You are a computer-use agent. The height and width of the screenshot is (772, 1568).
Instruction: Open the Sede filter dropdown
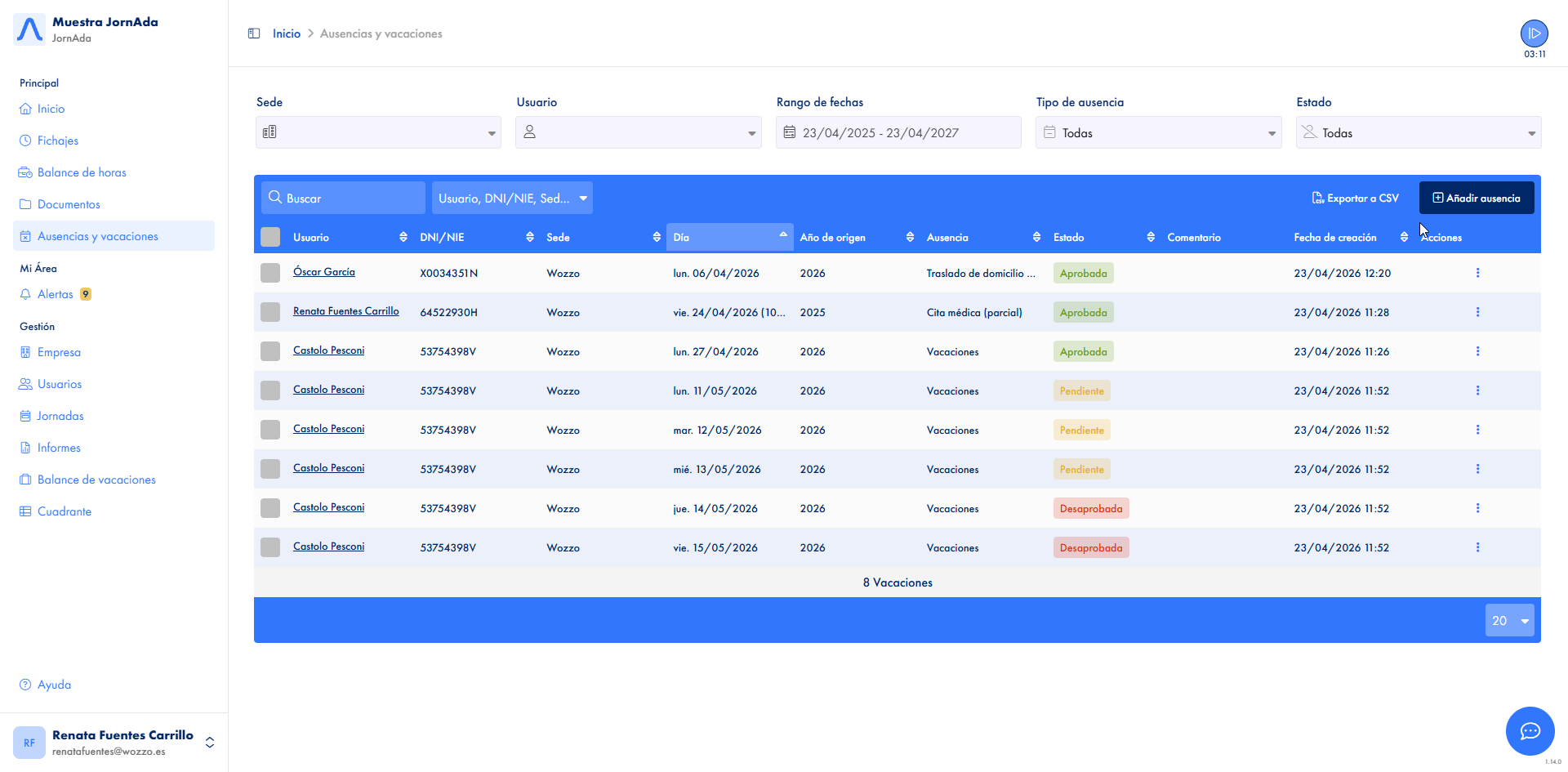377,132
